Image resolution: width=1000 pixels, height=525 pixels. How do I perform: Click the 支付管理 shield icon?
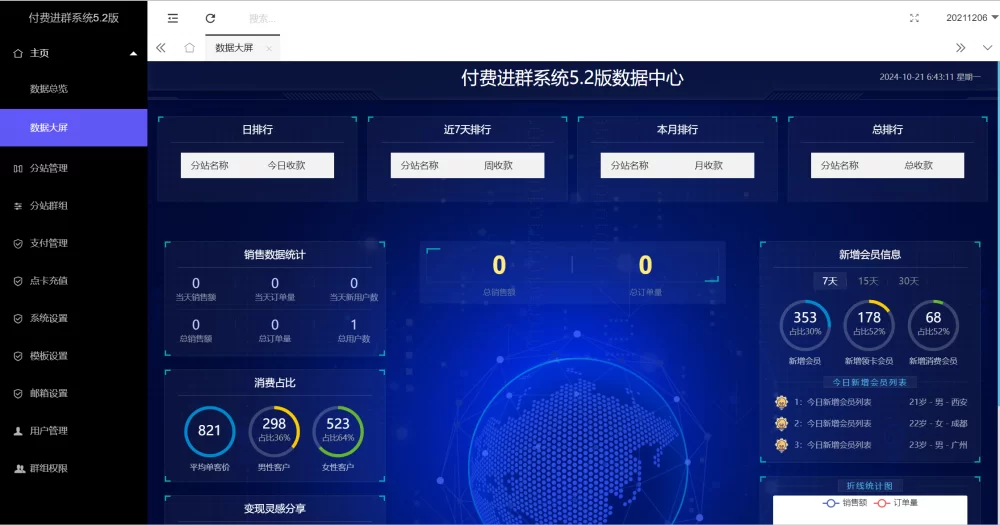tap(18, 243)
